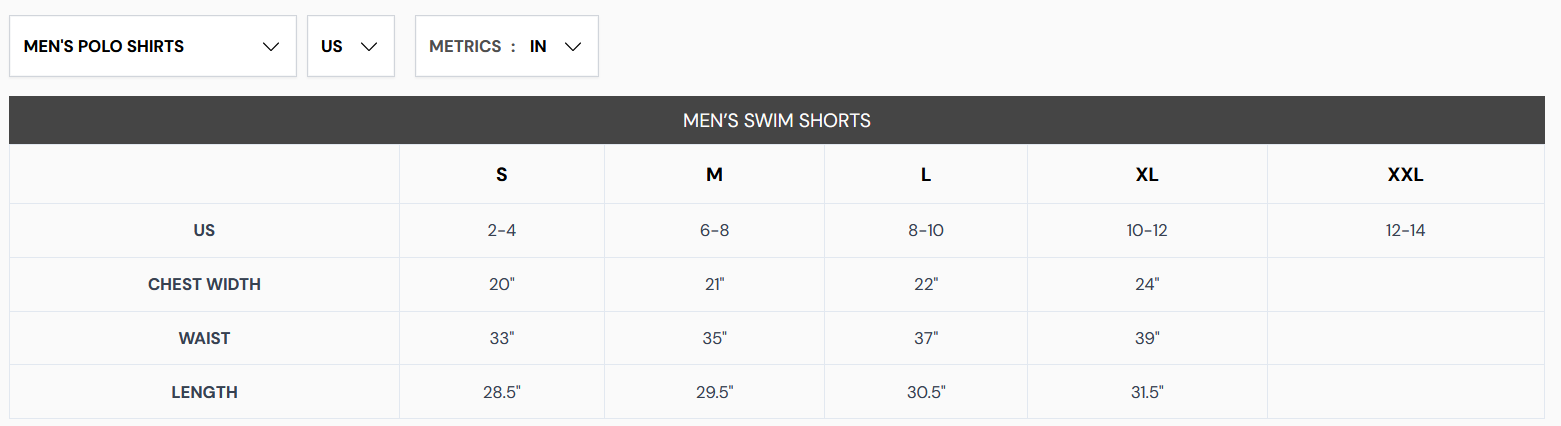This screenshot has width=1561, height=426.
Task: Click the chevron arrow next to IN
Action: pyautogui.click(x=573, y=47)
